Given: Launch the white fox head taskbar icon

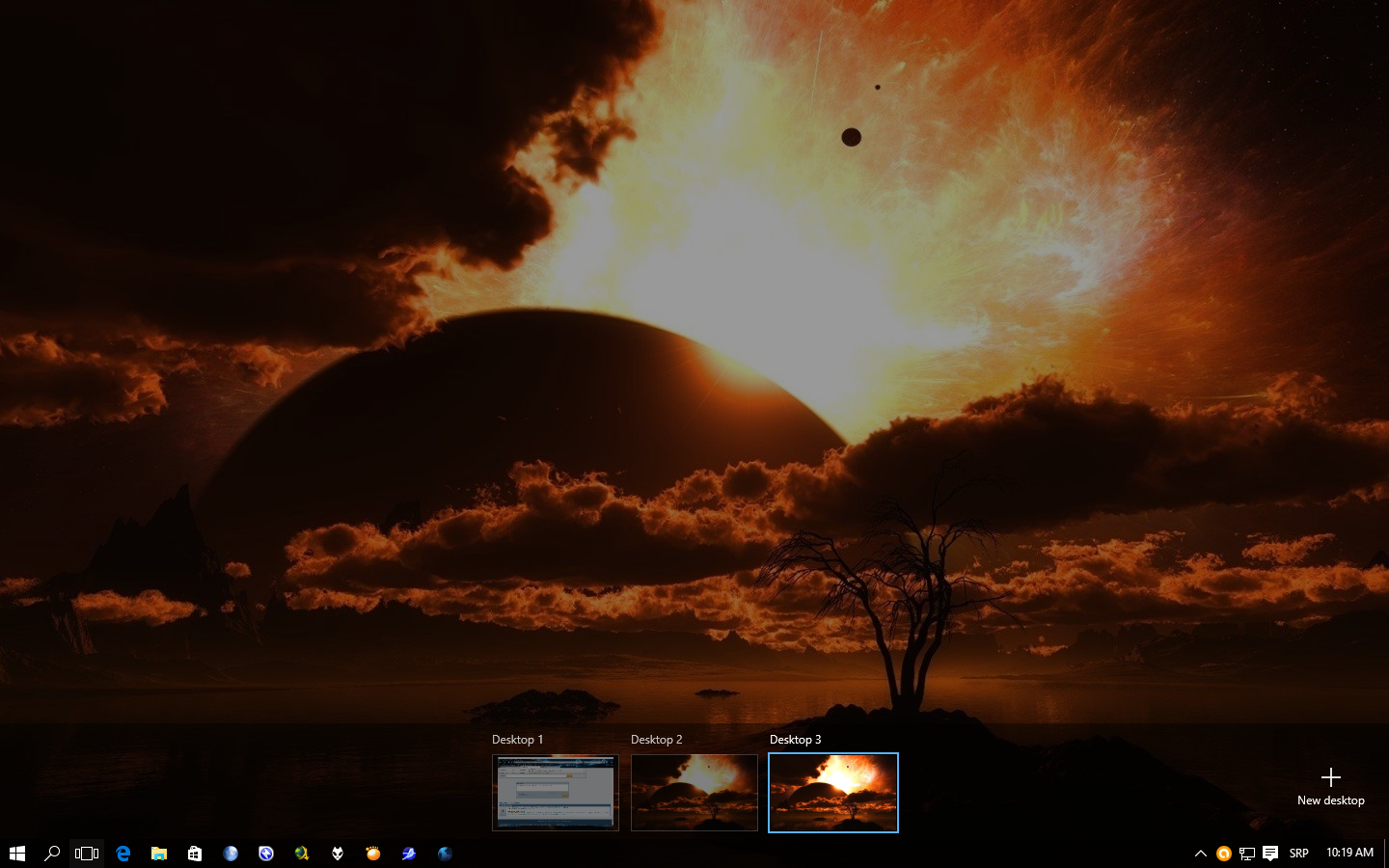Looking at the screenshot, I should pos(338,854).
